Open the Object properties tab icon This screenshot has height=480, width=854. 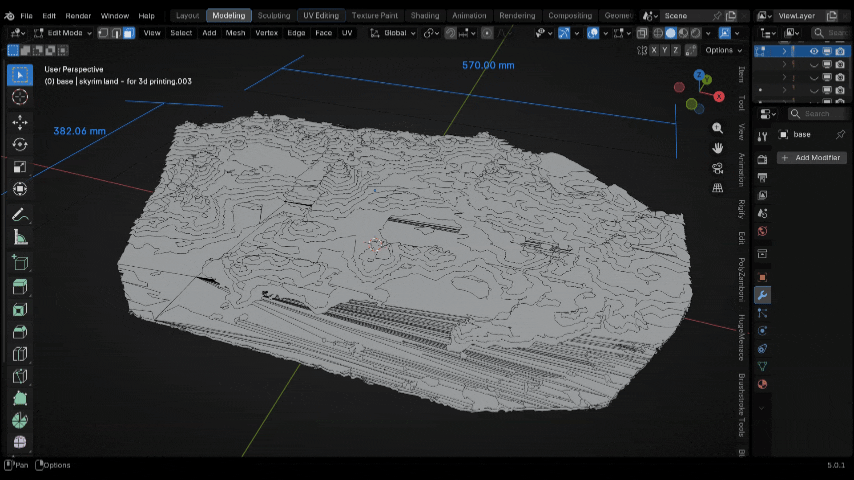coord(762,277)
